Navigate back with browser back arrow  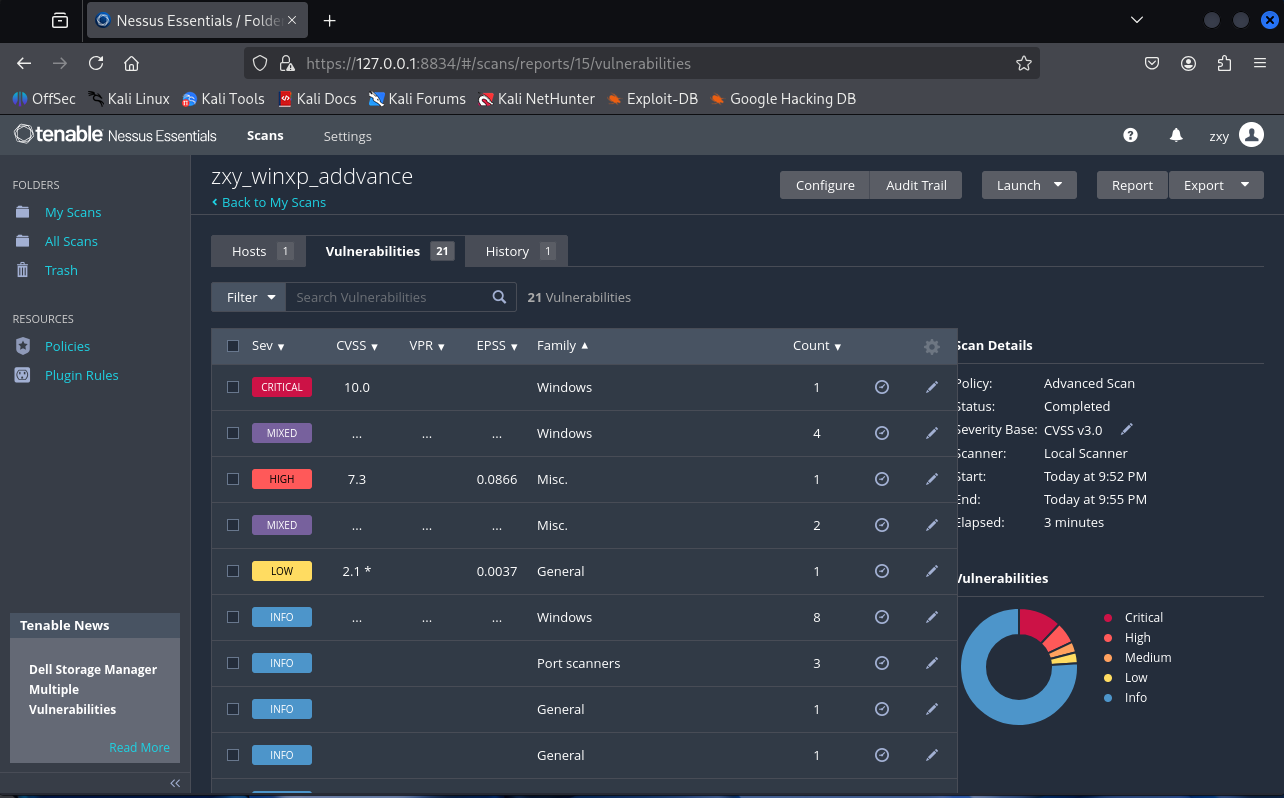pos(24,63)
